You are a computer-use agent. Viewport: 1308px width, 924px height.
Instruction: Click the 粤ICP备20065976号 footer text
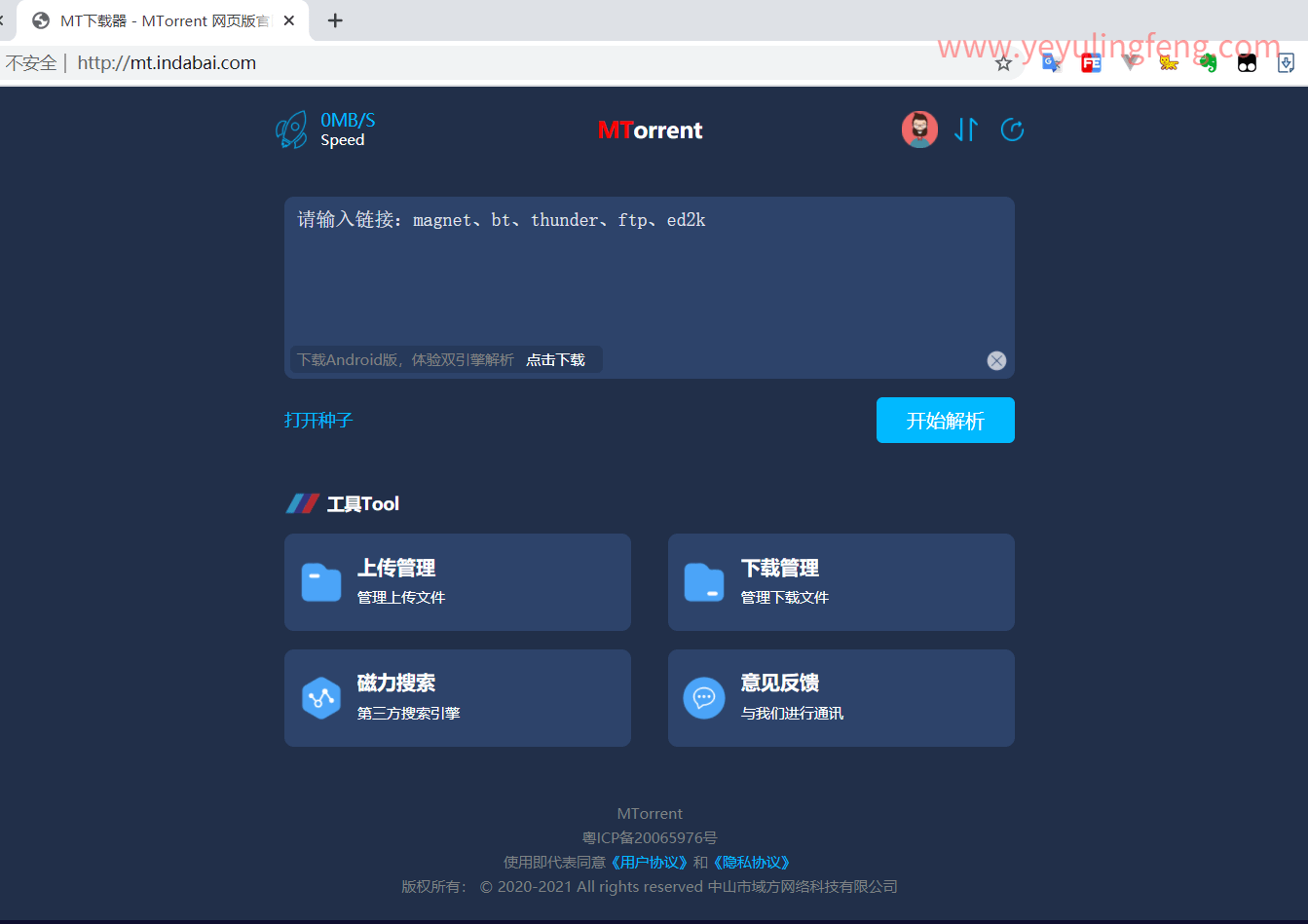pyautogui.click(x=650, y=838)
